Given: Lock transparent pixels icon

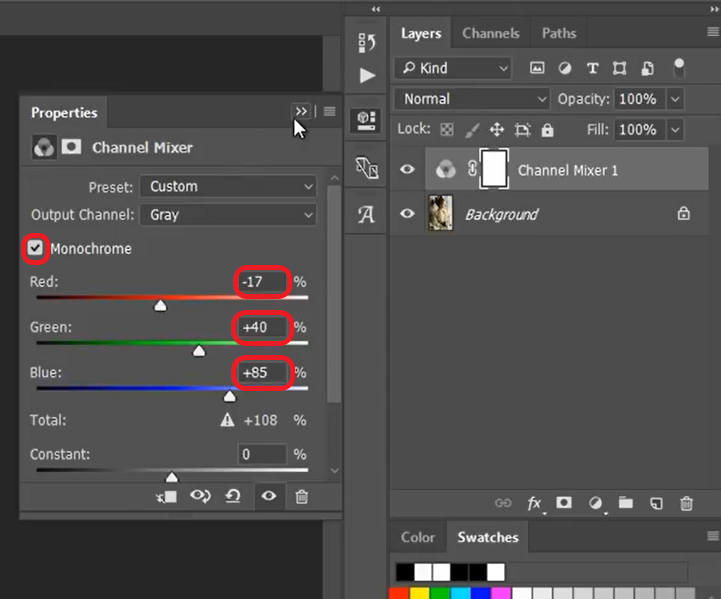Looking at the screenshot, I should [446, 130].
